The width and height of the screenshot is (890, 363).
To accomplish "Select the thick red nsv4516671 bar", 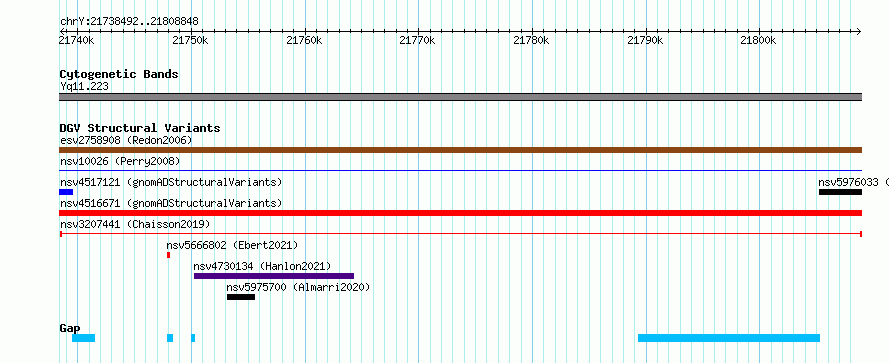I will point(460,213).
